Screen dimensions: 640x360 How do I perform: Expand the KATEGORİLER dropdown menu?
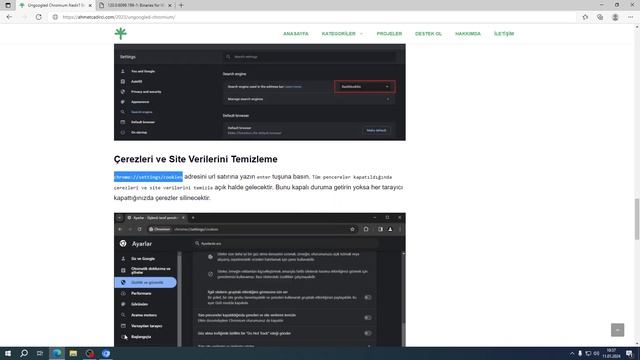tap(342, 33)
